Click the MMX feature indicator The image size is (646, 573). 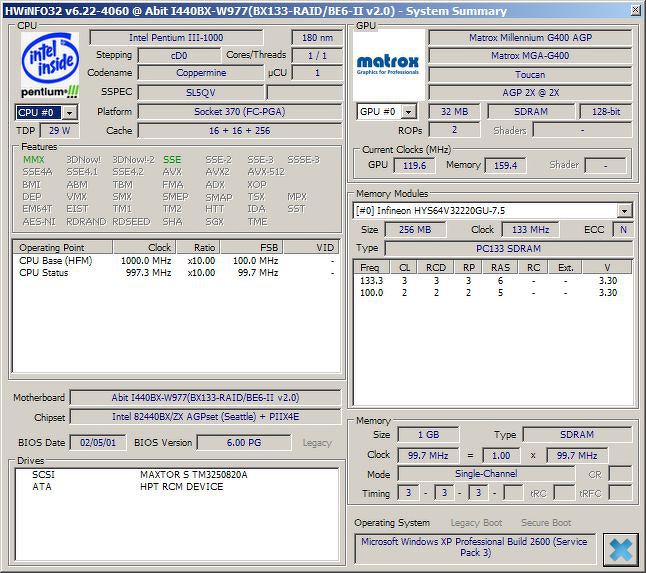(33, 159)
